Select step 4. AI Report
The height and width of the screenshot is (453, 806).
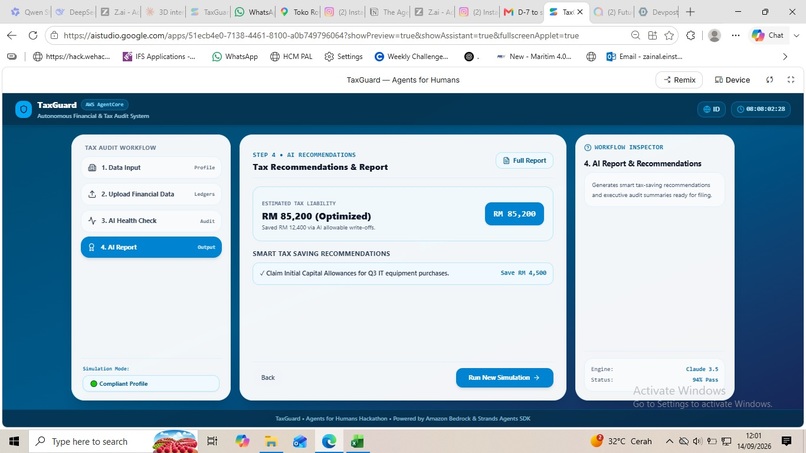coord(151,247)
